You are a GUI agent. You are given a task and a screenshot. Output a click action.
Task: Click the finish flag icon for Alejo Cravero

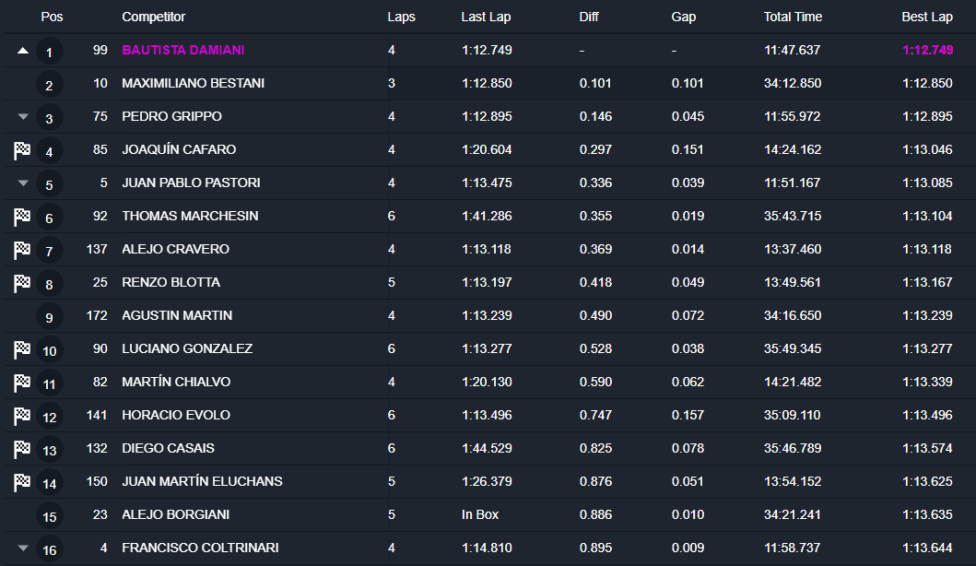[22, 249]
